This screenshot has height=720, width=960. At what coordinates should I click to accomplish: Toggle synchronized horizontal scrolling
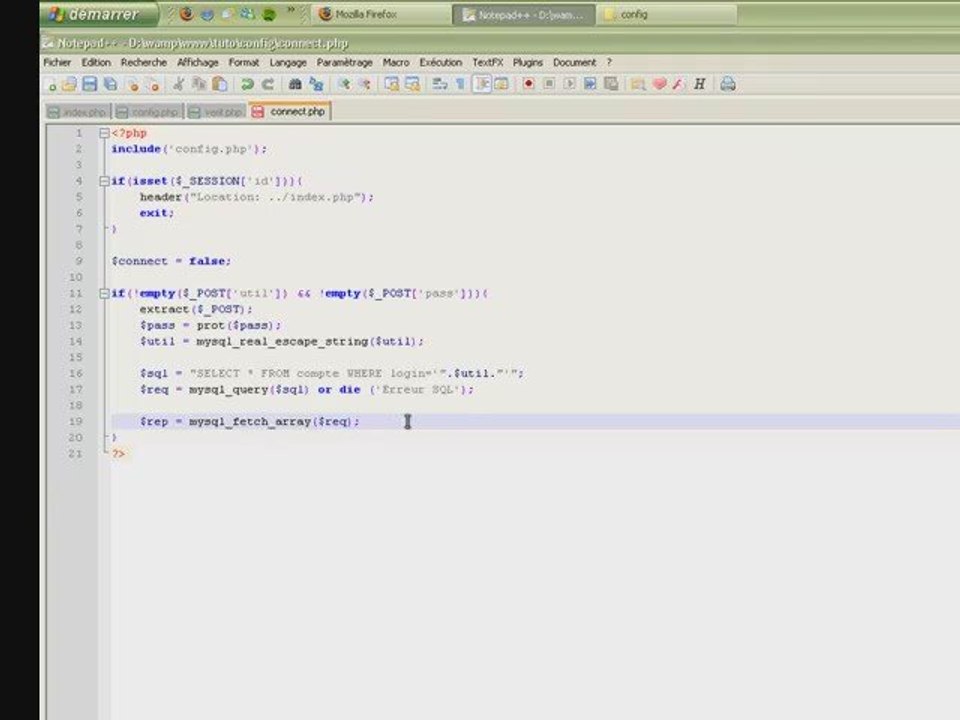(x=413, y=84)
